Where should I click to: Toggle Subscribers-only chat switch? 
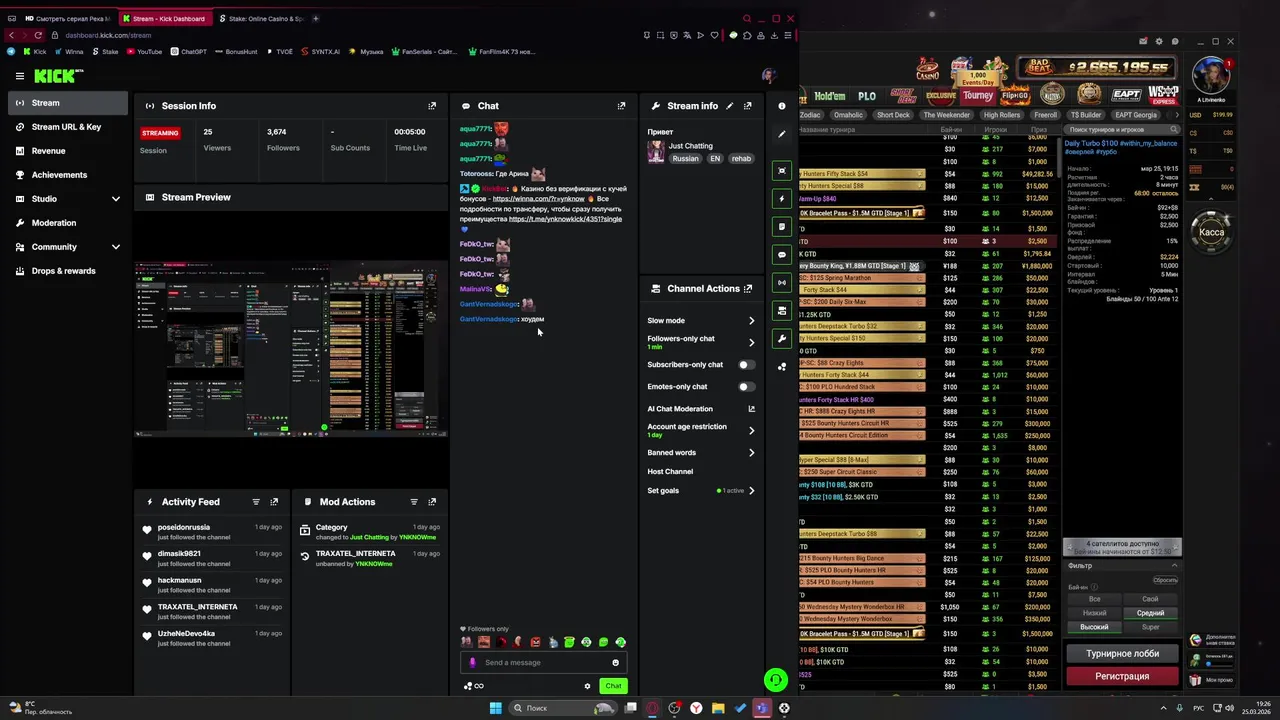point(746,365)
